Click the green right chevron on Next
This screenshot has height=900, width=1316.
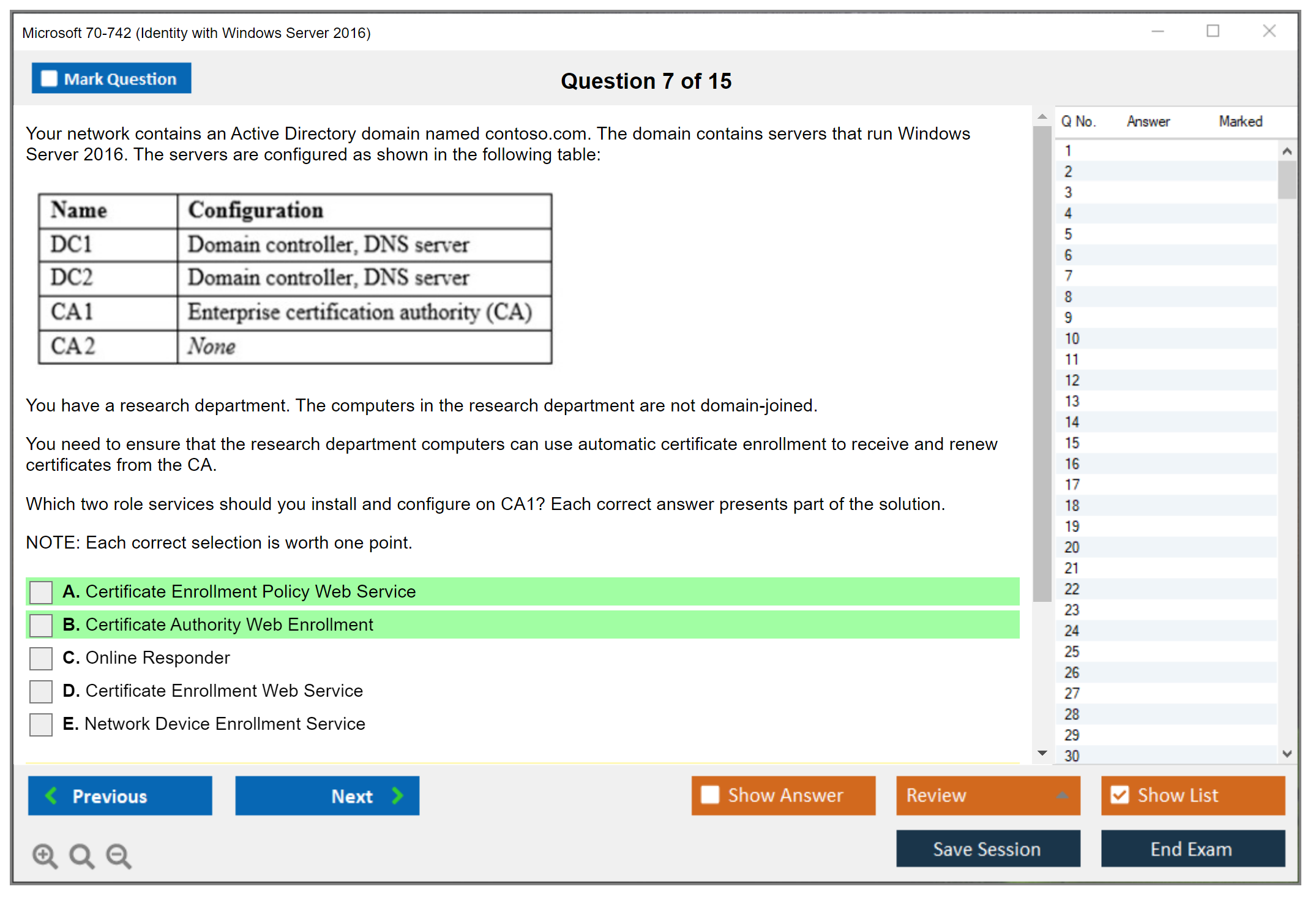point(398,795)
